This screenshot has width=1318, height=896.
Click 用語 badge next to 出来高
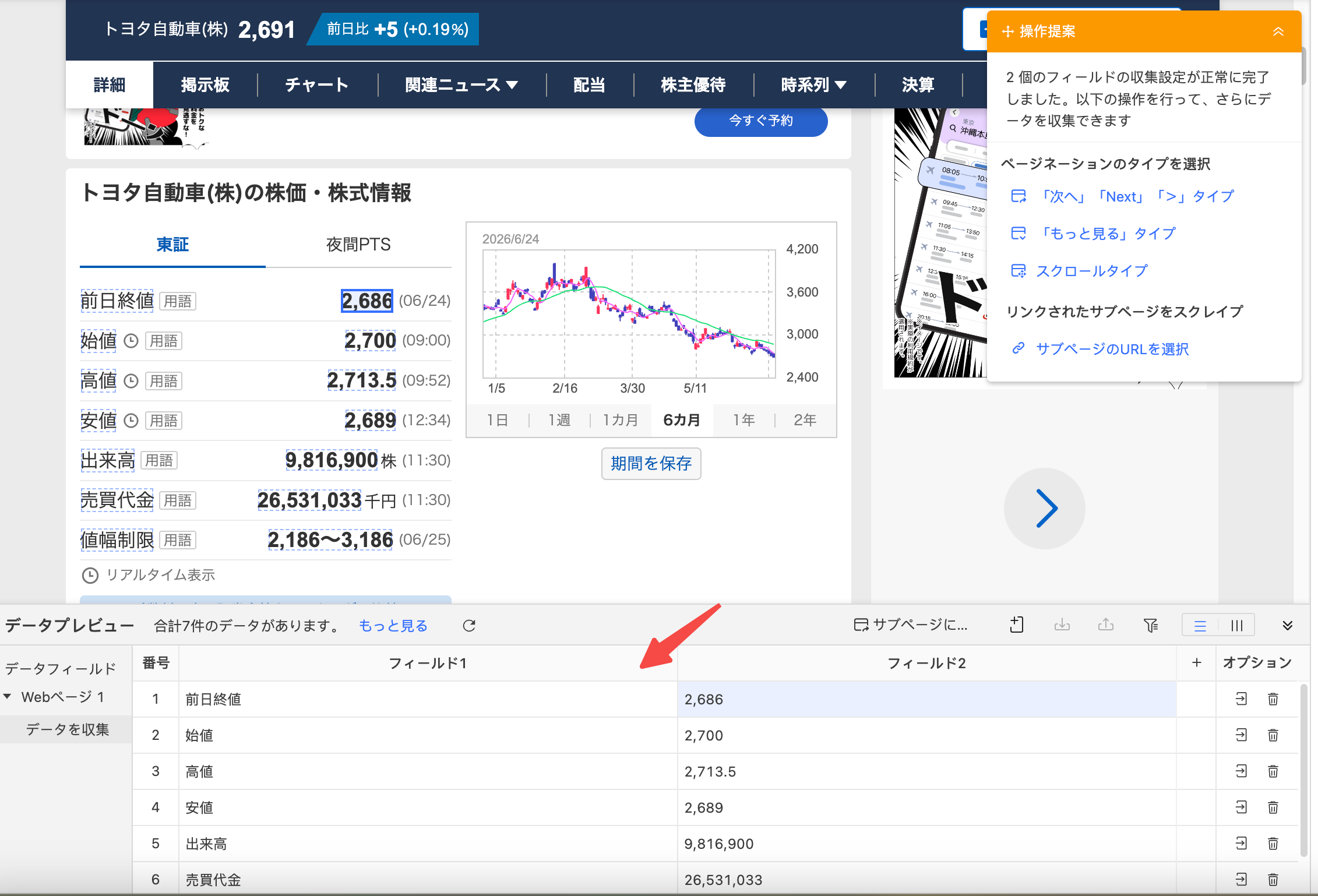pyautogui.click(x=159, y=461)
